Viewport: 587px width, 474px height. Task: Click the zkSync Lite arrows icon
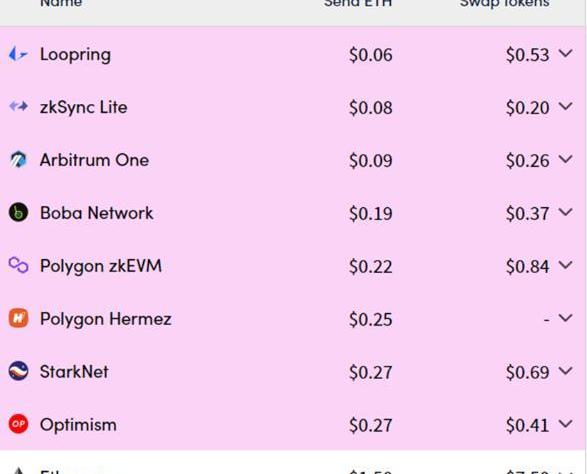tap(18, 107)
